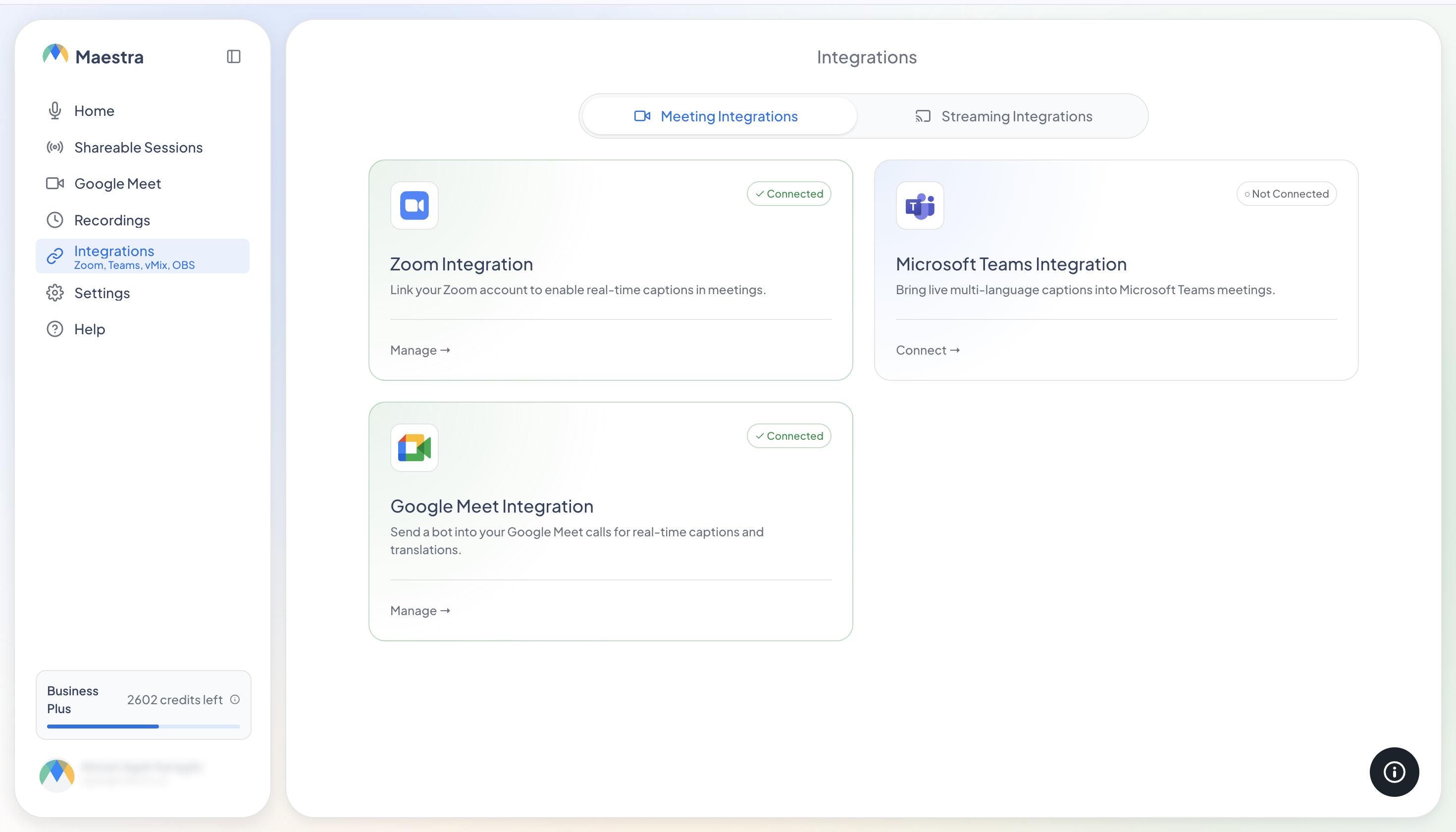The height and width of the screenshot is (832, 1456).
Task: Click Manage on Google Meet Integration card
Action: [x=420, y=611]
